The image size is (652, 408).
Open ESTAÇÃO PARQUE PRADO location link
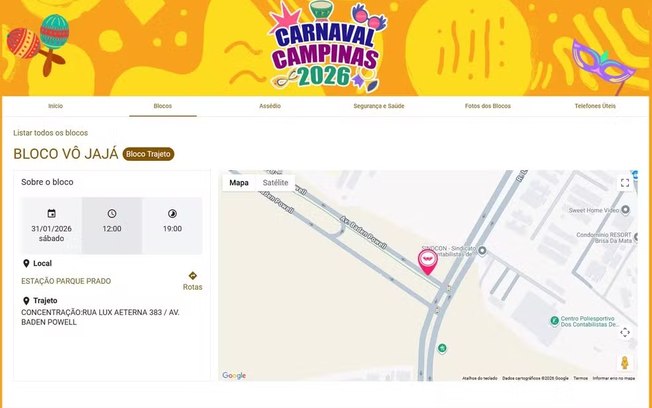tap(66, 281)
